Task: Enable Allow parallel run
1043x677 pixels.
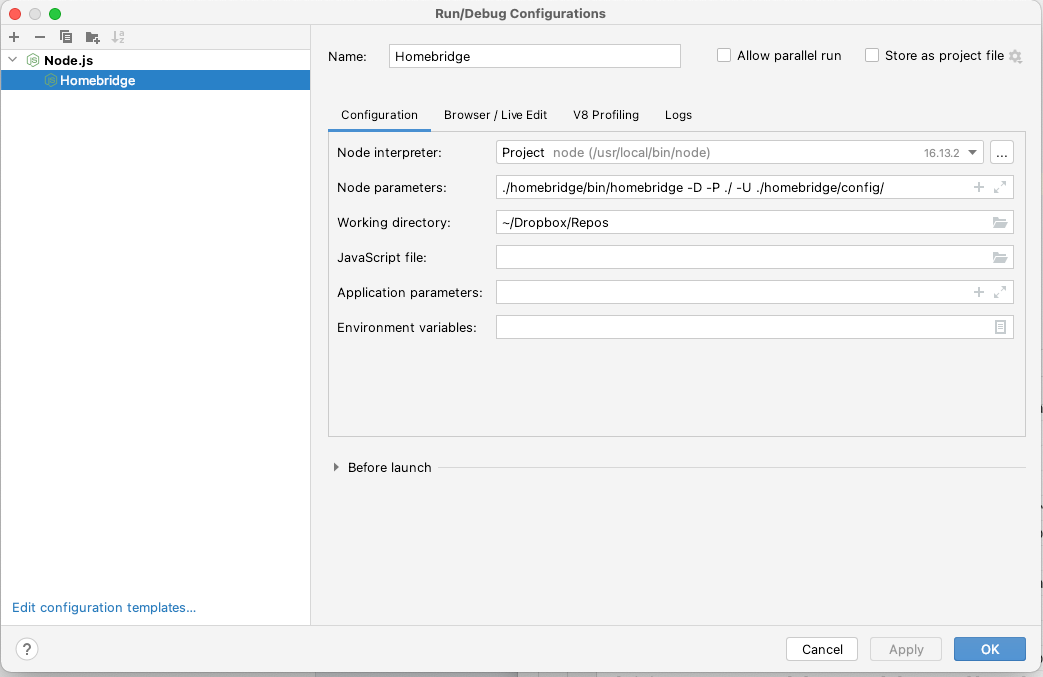Action: pyautogui.click(x=723, y=55)
